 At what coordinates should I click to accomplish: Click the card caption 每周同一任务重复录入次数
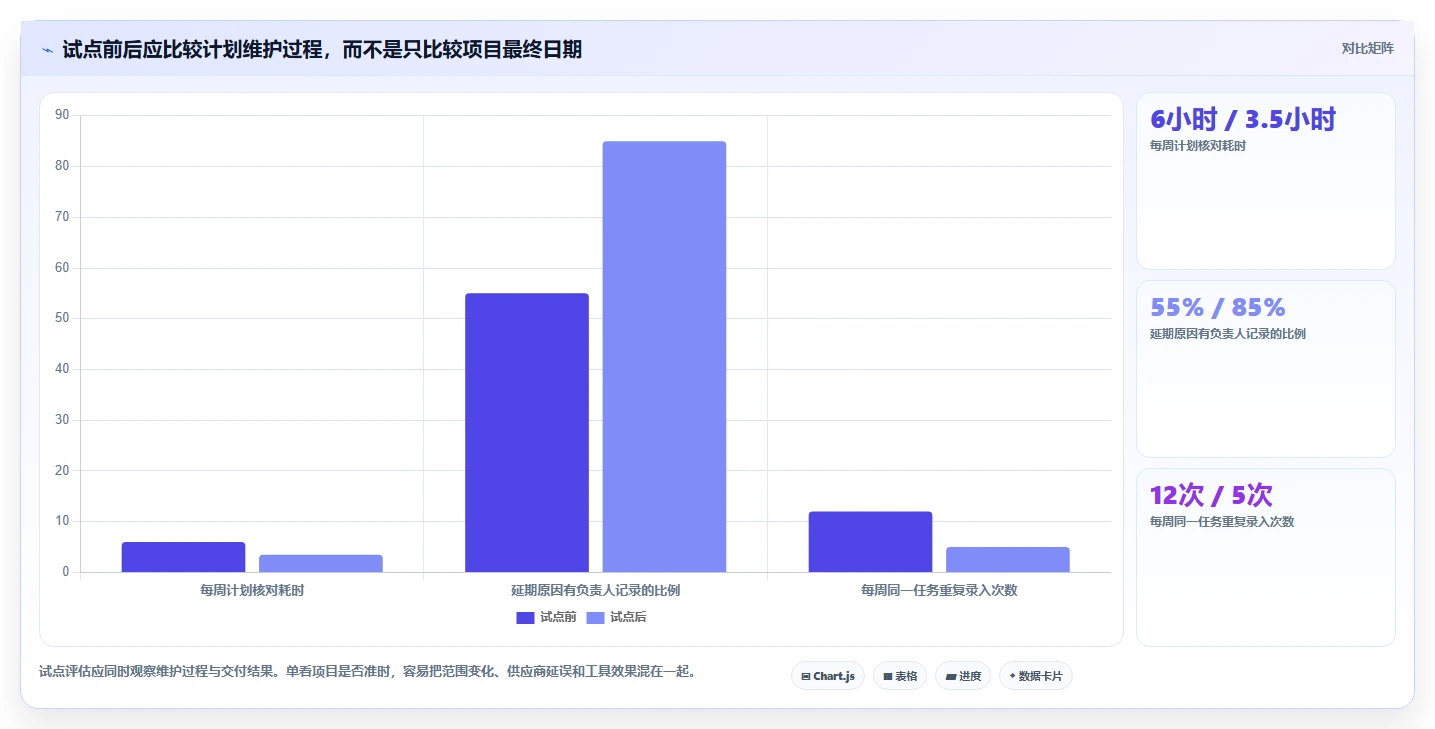[1222, 521]
